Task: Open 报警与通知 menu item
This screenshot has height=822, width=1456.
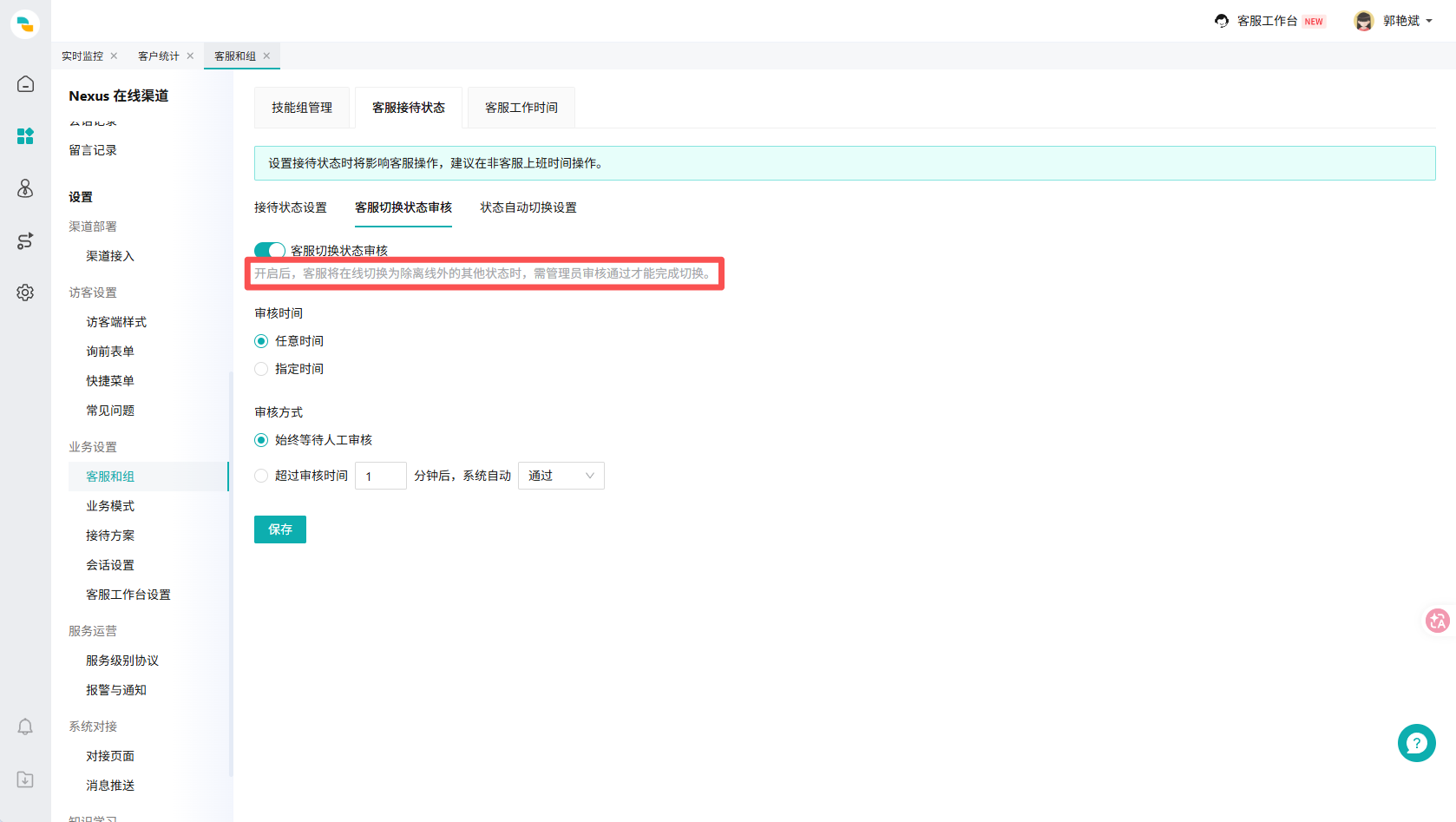Action: [116, 690]
